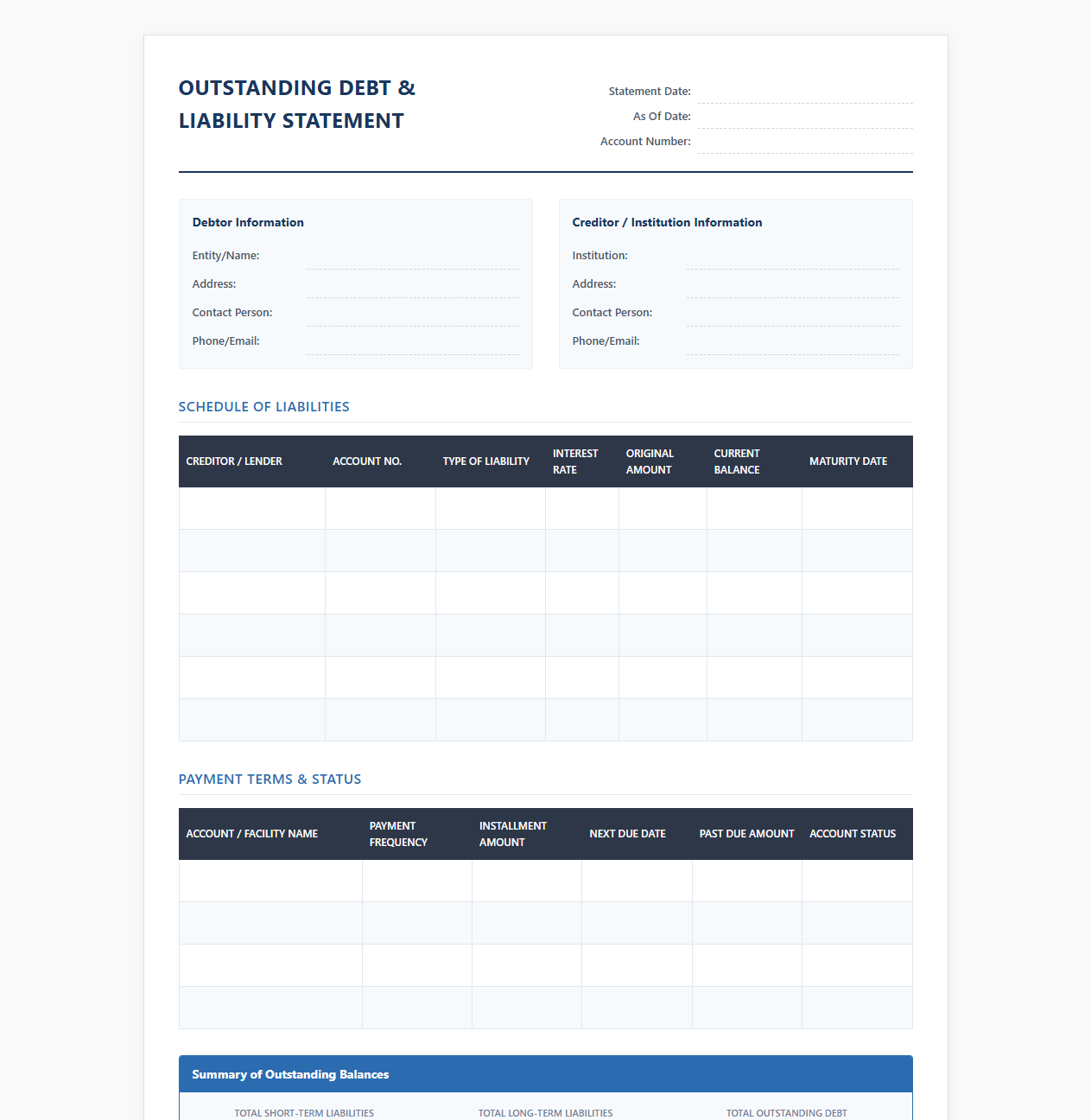Click the 'Debtor Information' heading
This screenshot has width=1091, height=1120.
(x=248, y=222)
